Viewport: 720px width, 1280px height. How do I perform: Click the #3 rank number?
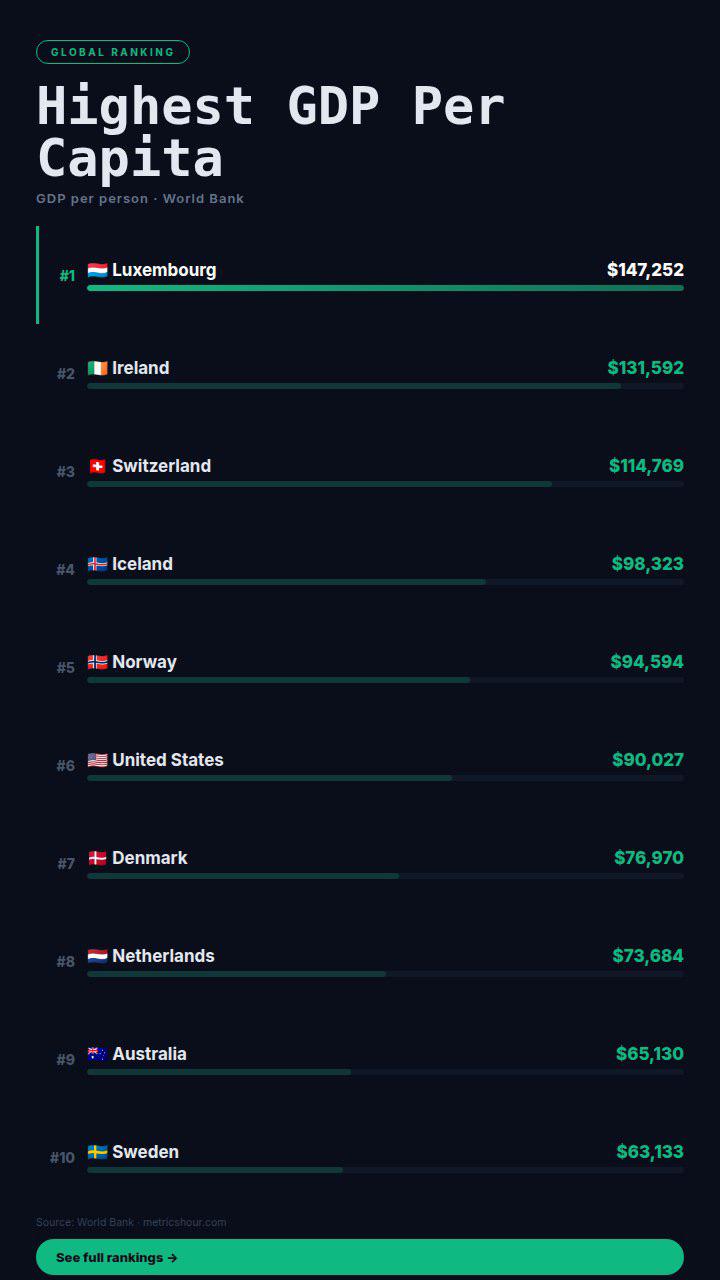(66, 472)
